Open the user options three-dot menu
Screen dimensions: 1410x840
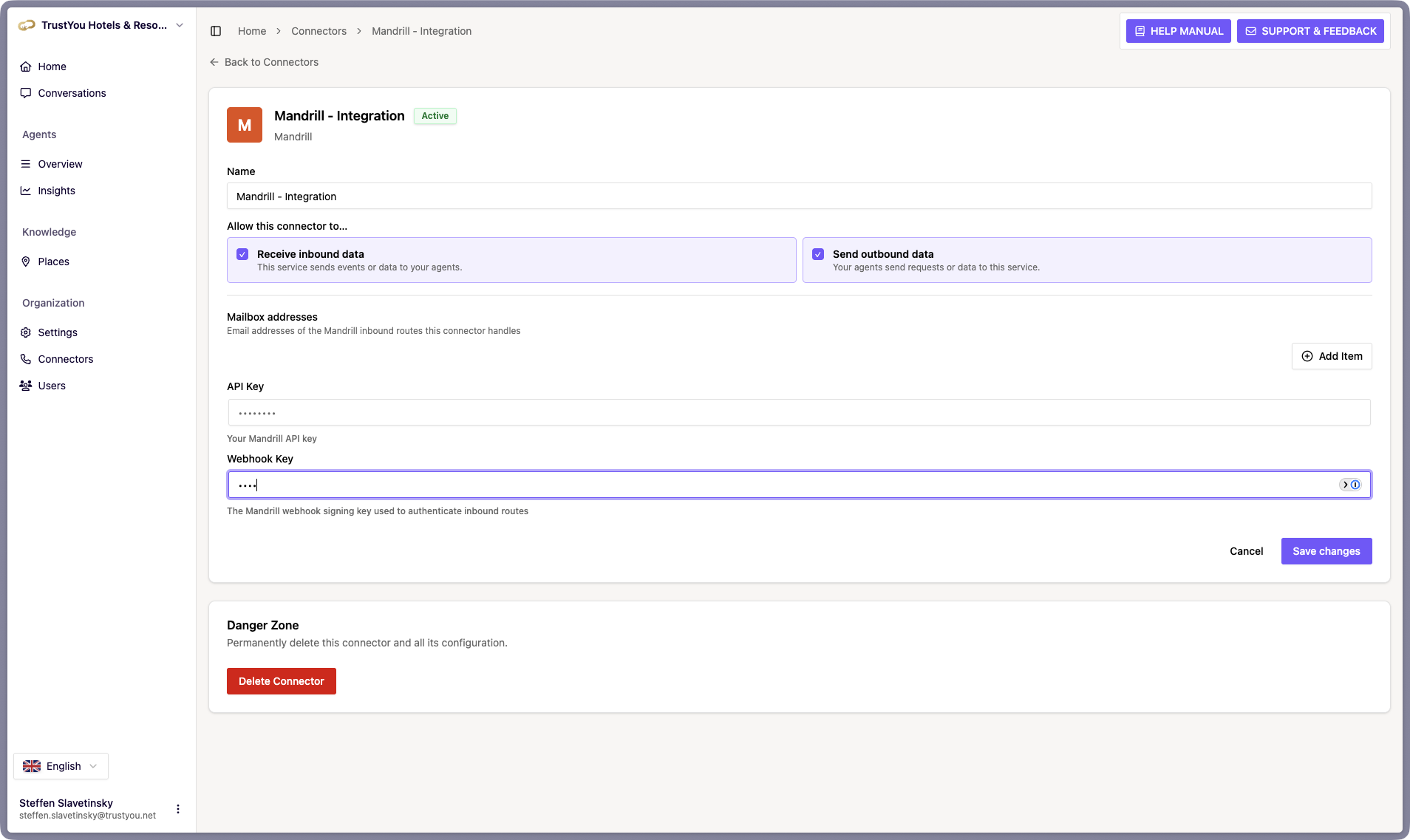tap(178, 809)
